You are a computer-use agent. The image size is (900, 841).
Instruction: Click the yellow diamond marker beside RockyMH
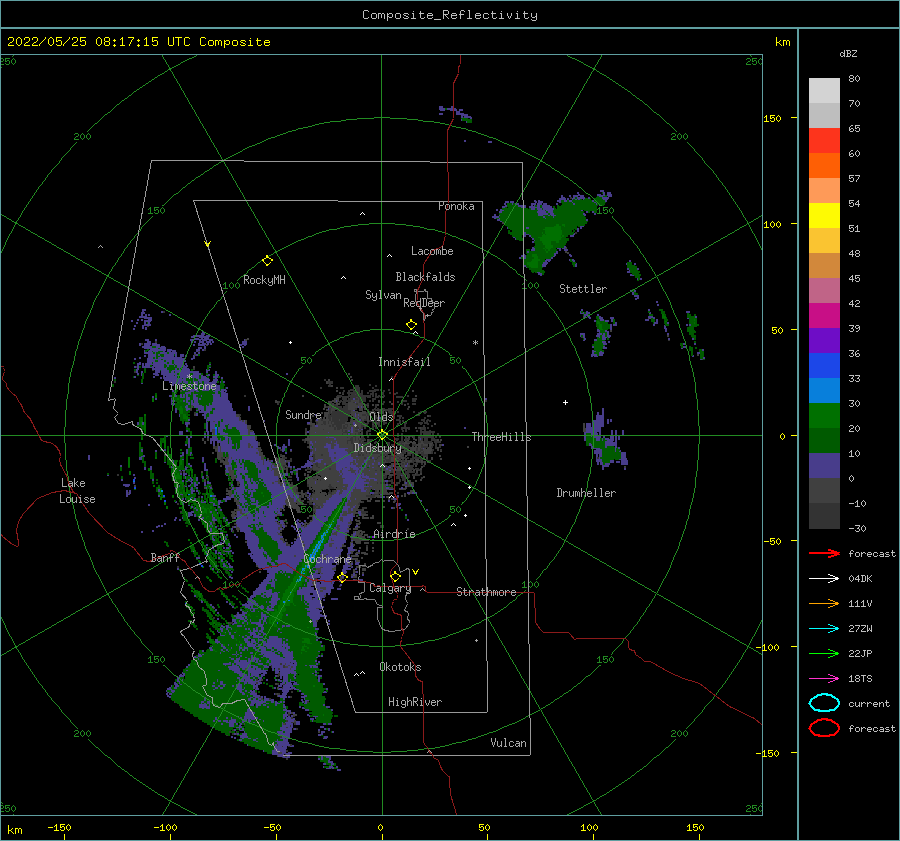267,261
